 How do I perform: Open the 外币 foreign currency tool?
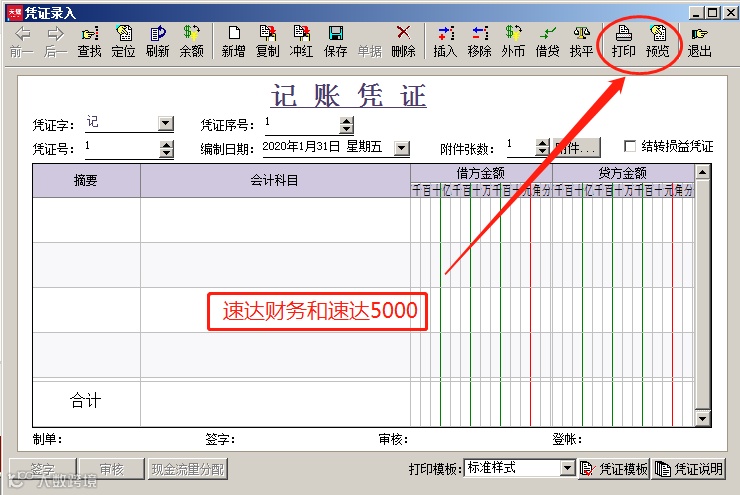click(513, 42)
